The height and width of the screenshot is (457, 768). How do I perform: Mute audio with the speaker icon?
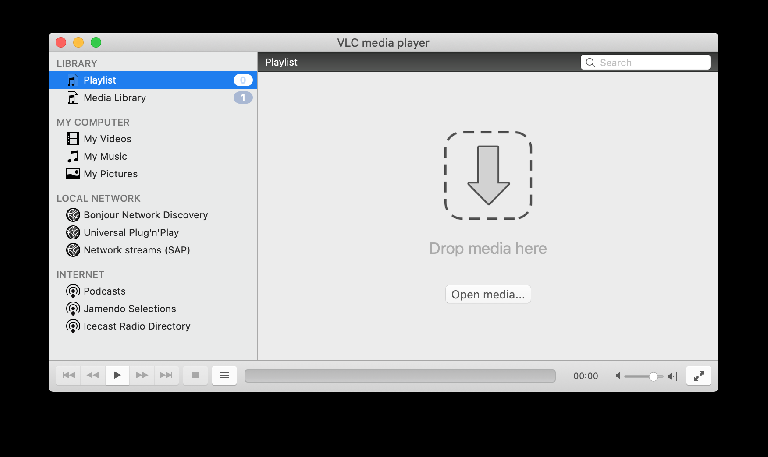(x=618, y=376)
